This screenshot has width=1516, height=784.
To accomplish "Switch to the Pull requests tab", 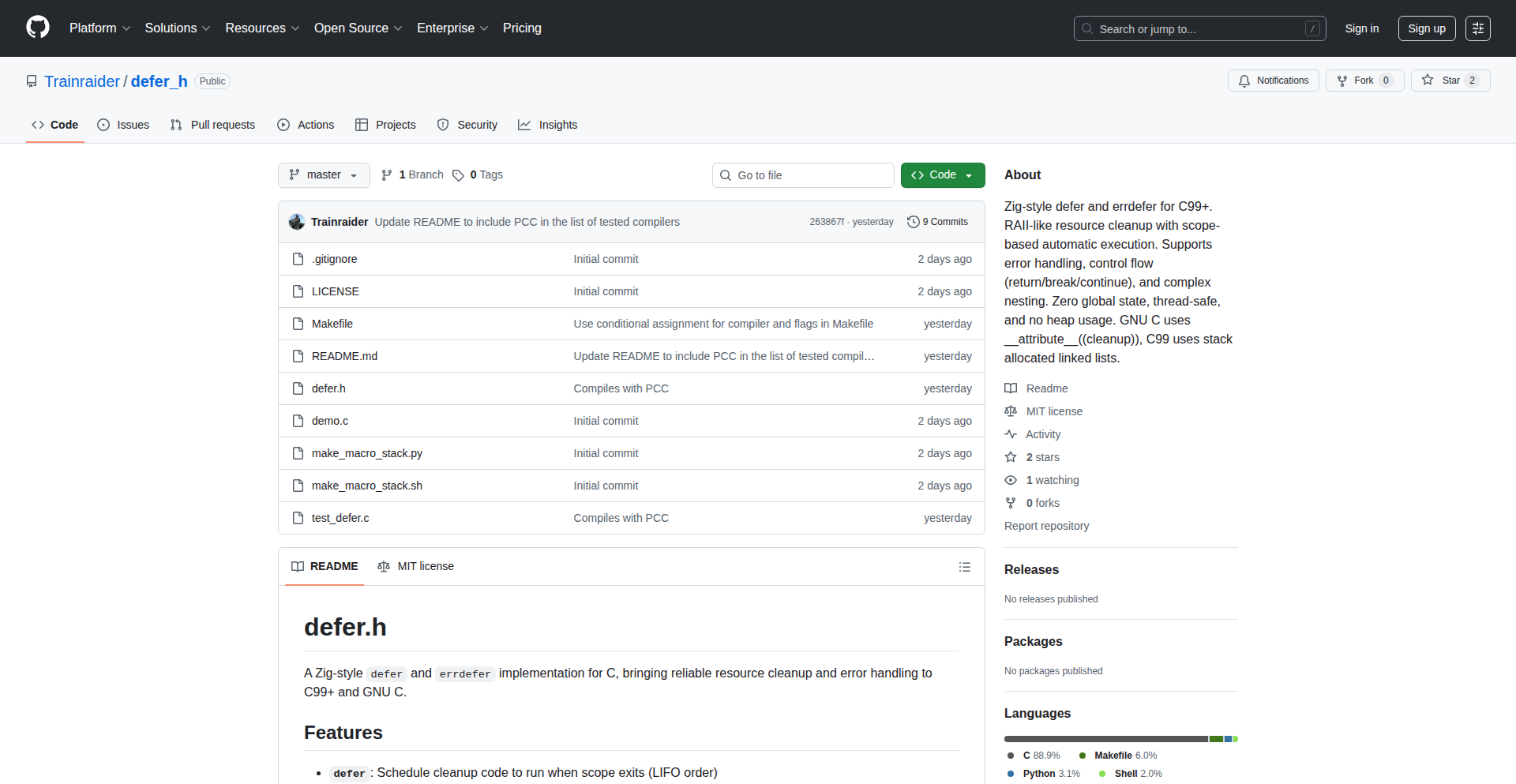I will coord(212,125).
